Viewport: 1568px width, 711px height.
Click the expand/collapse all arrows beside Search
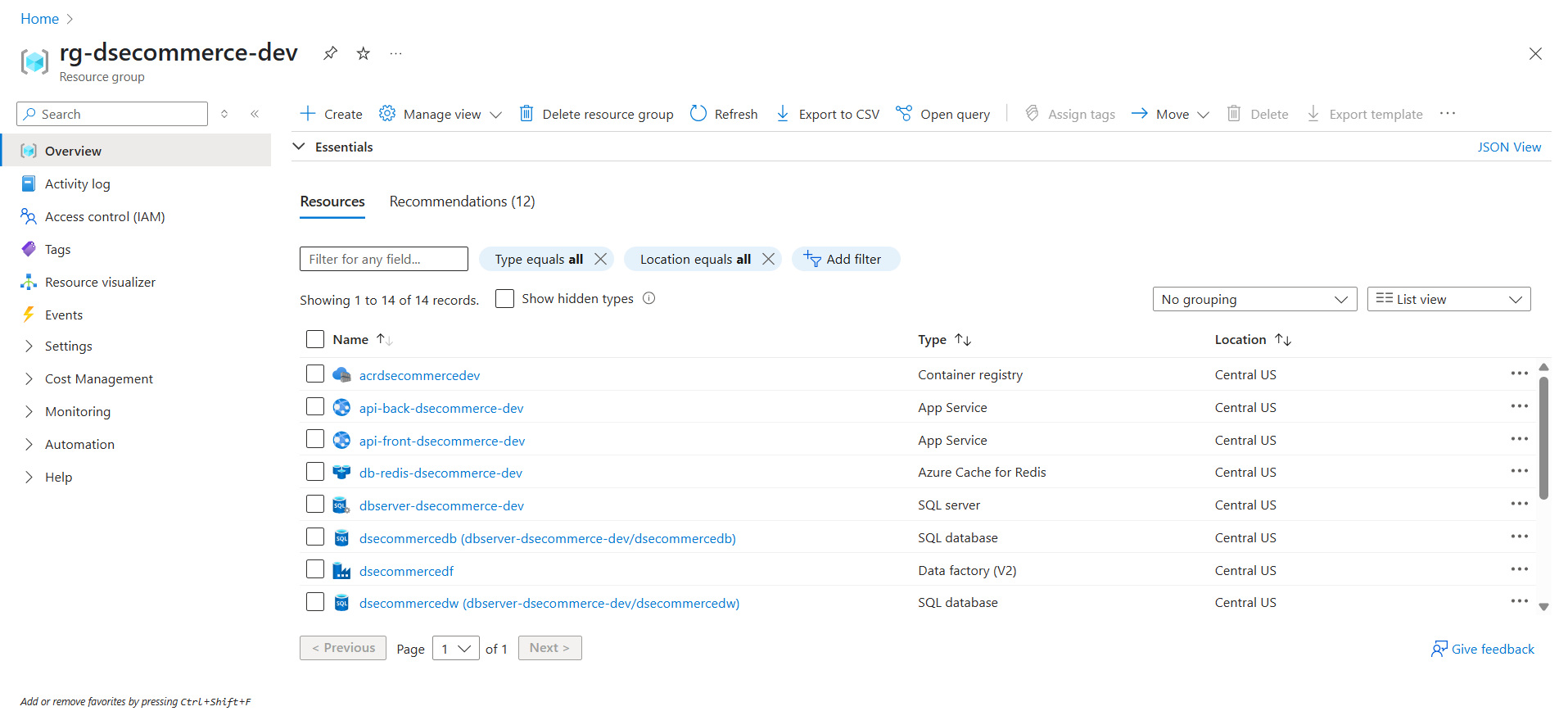(224, 114)
